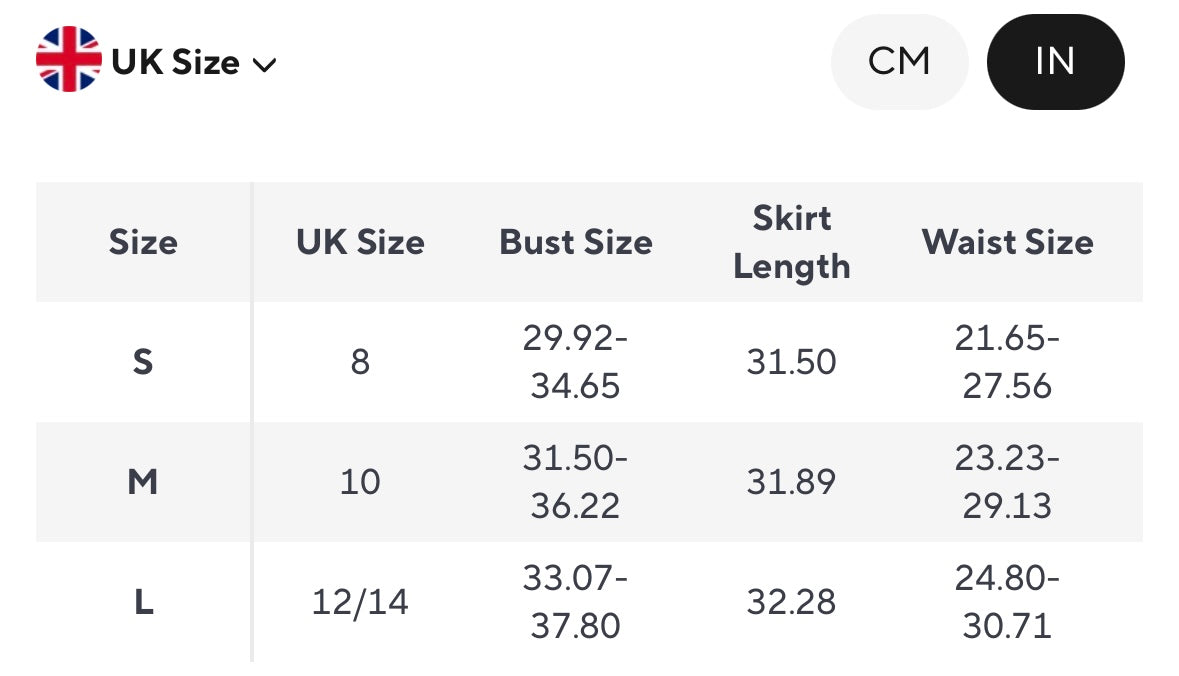Select the L size row label
Image resolution: width=1179 pixels, height=676 pixels.
143,602
